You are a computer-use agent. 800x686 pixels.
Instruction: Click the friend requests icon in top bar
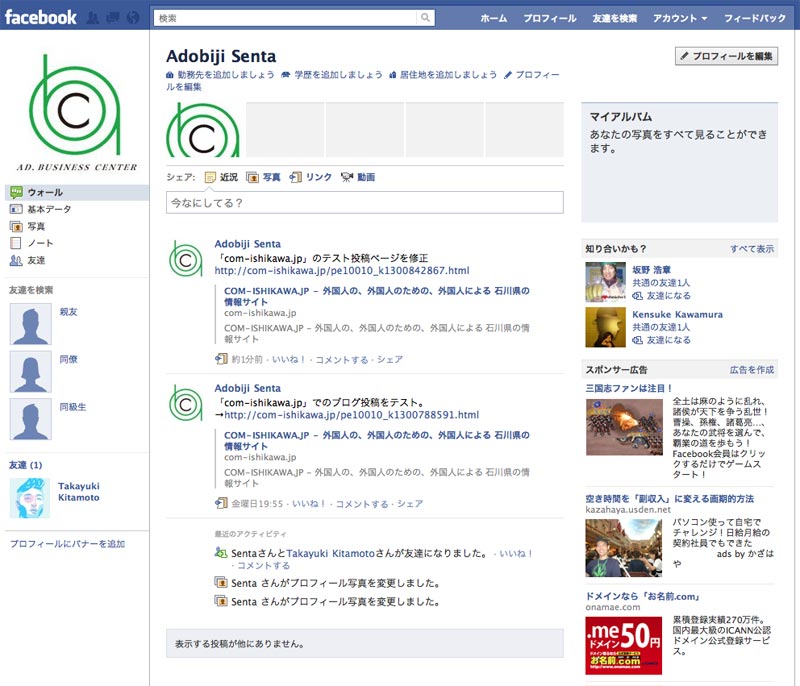click(93, 18)
